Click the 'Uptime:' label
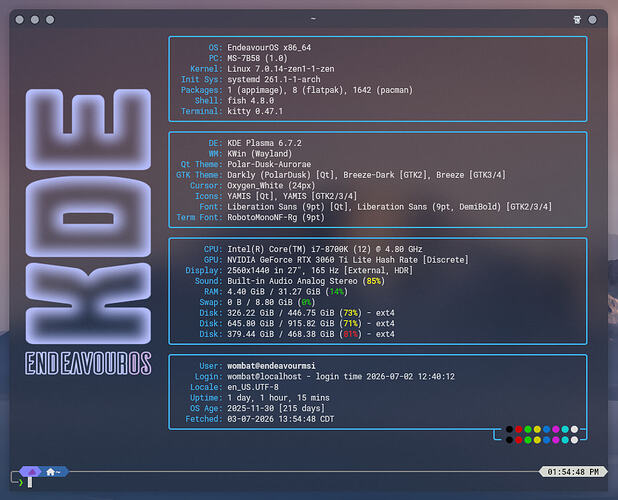The height and width of the screenshot is (500, 618). 206,398
